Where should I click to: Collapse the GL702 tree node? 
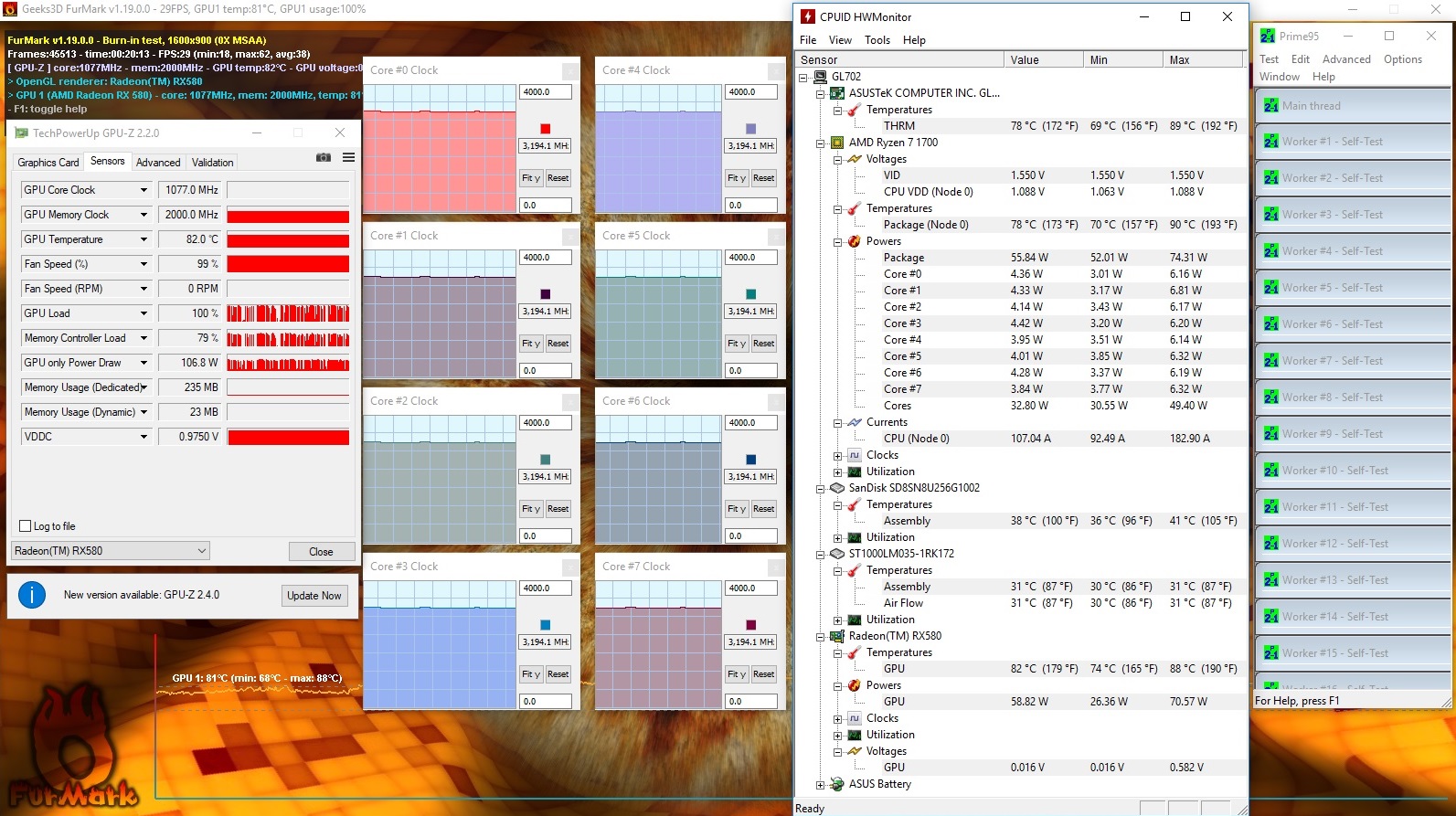(x=803, y=78)
